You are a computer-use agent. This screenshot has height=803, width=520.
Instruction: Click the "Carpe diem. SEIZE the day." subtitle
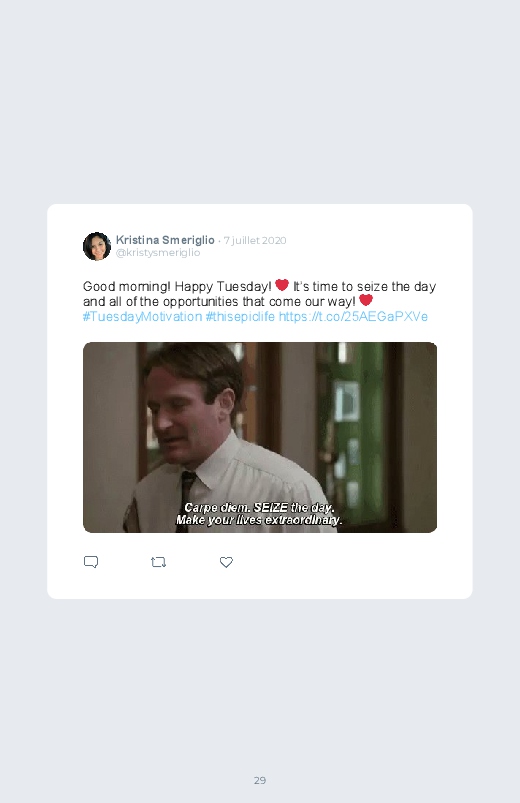(x=259, y=508)
